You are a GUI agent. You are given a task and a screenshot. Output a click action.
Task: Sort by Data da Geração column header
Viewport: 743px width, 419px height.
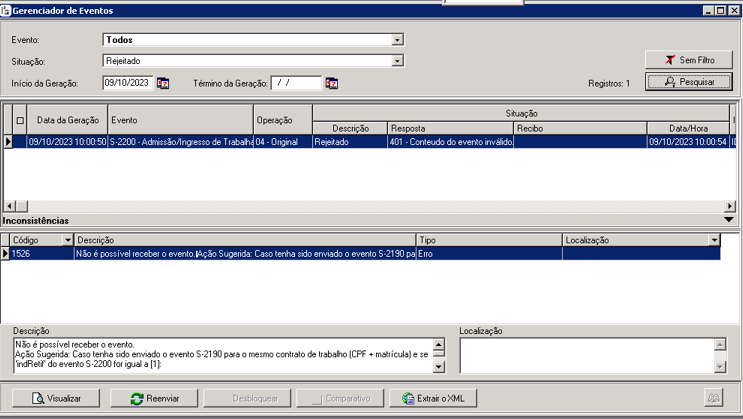pos(68,121)
